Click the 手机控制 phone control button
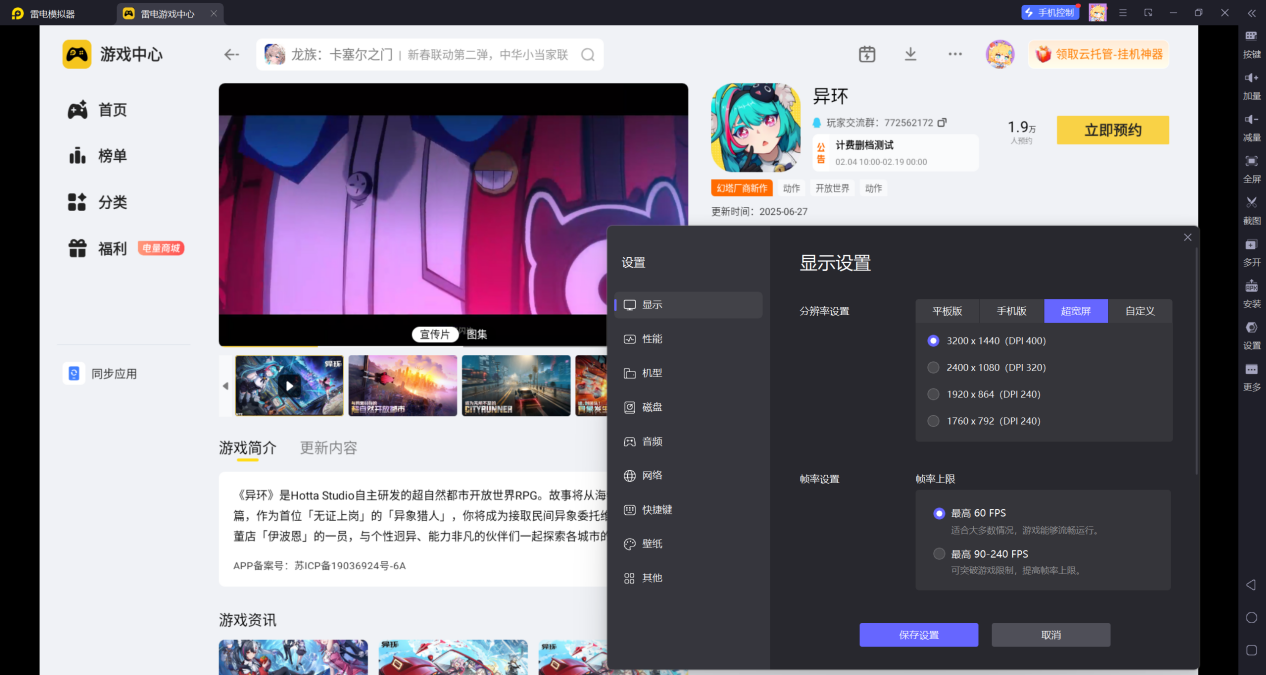 1049,13
